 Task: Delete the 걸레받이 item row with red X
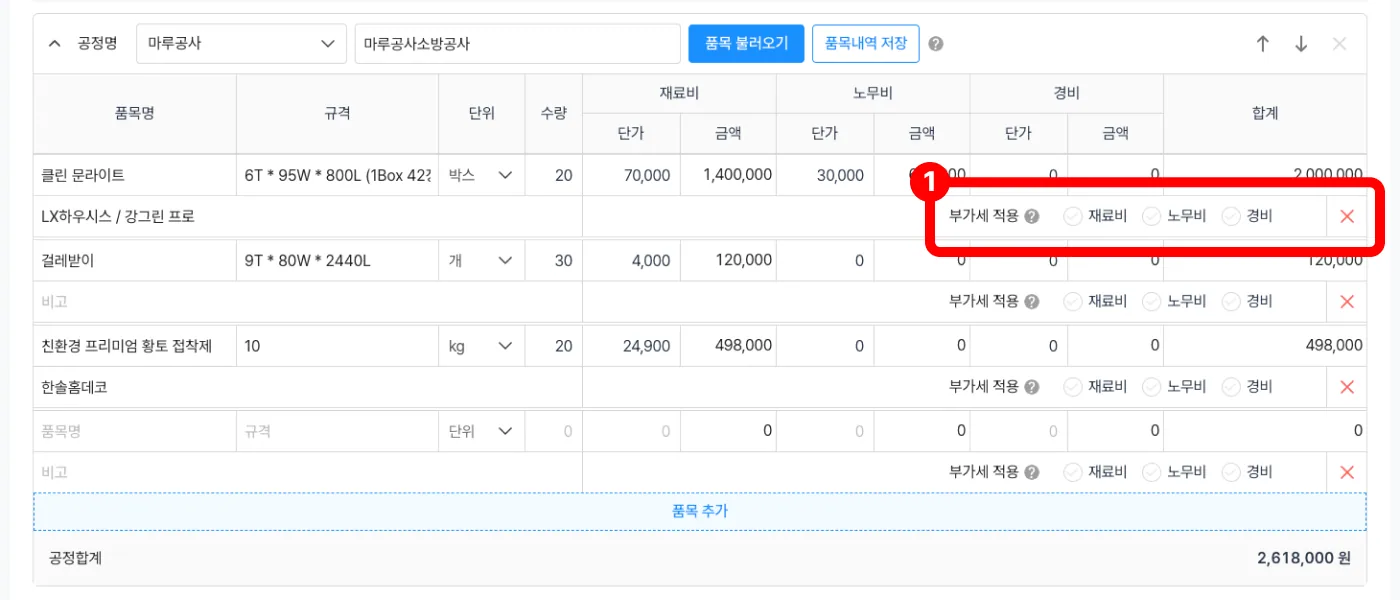coord(1347,301)
